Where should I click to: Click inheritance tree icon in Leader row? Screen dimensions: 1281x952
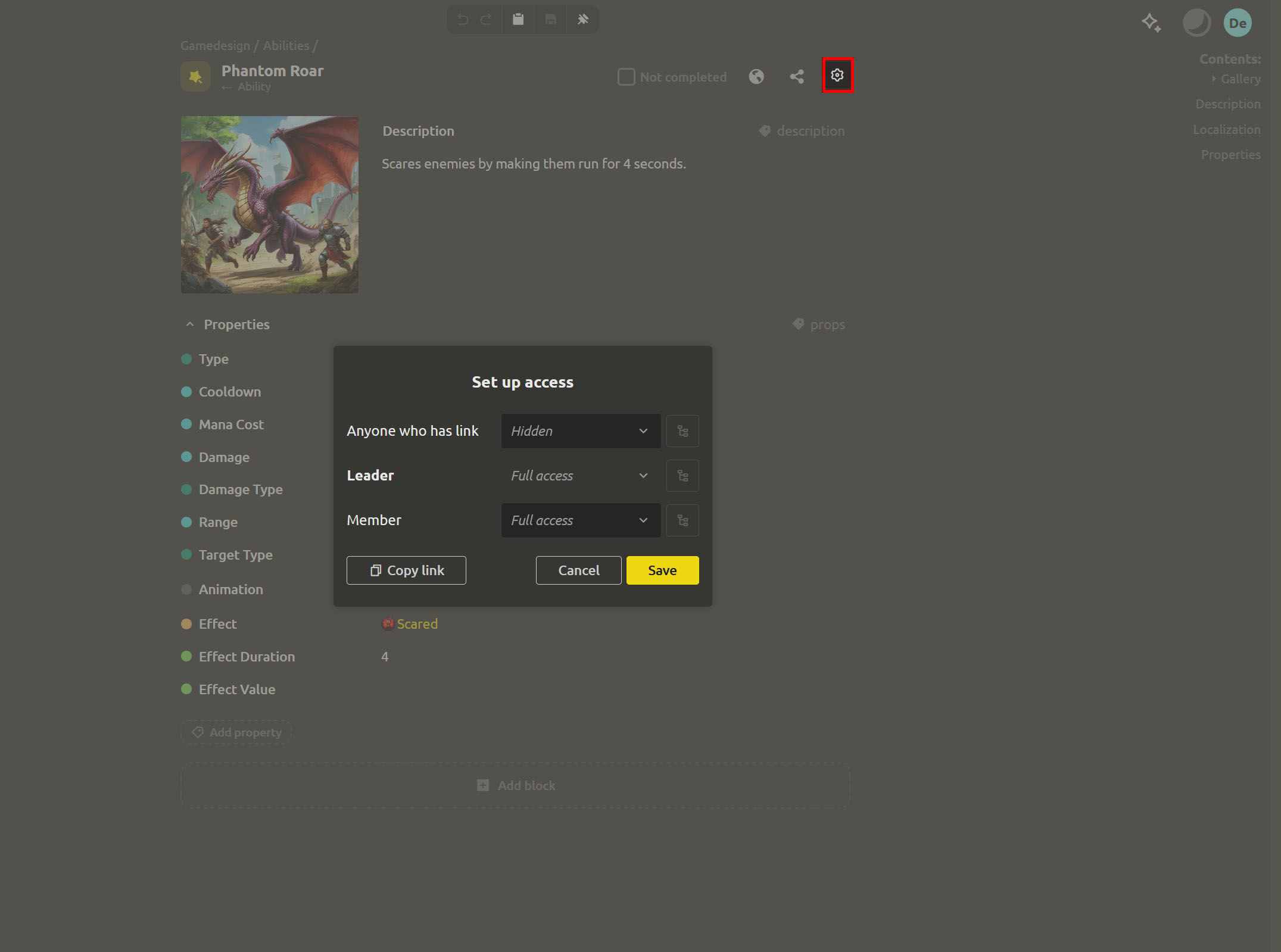point(682,476)
